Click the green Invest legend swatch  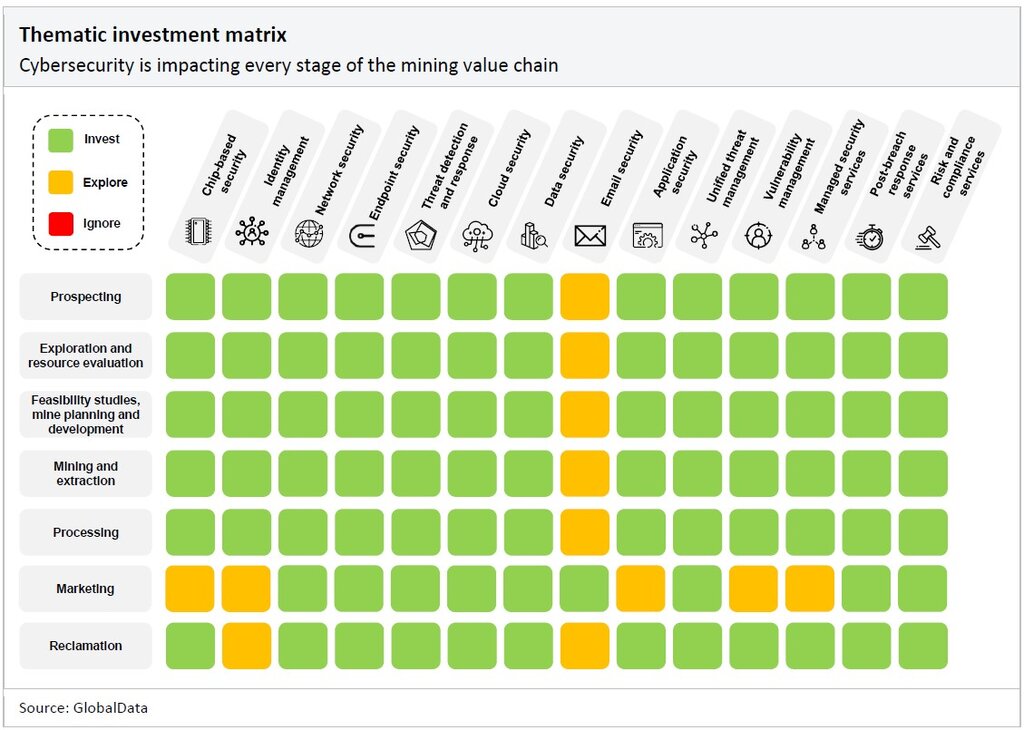coord(58,140)
